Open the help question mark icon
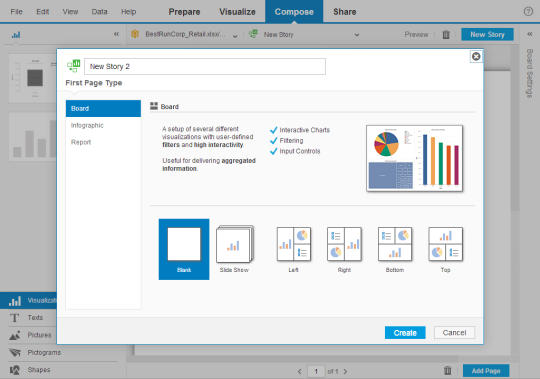The image size is (540, 379). (x=528, y=11)
